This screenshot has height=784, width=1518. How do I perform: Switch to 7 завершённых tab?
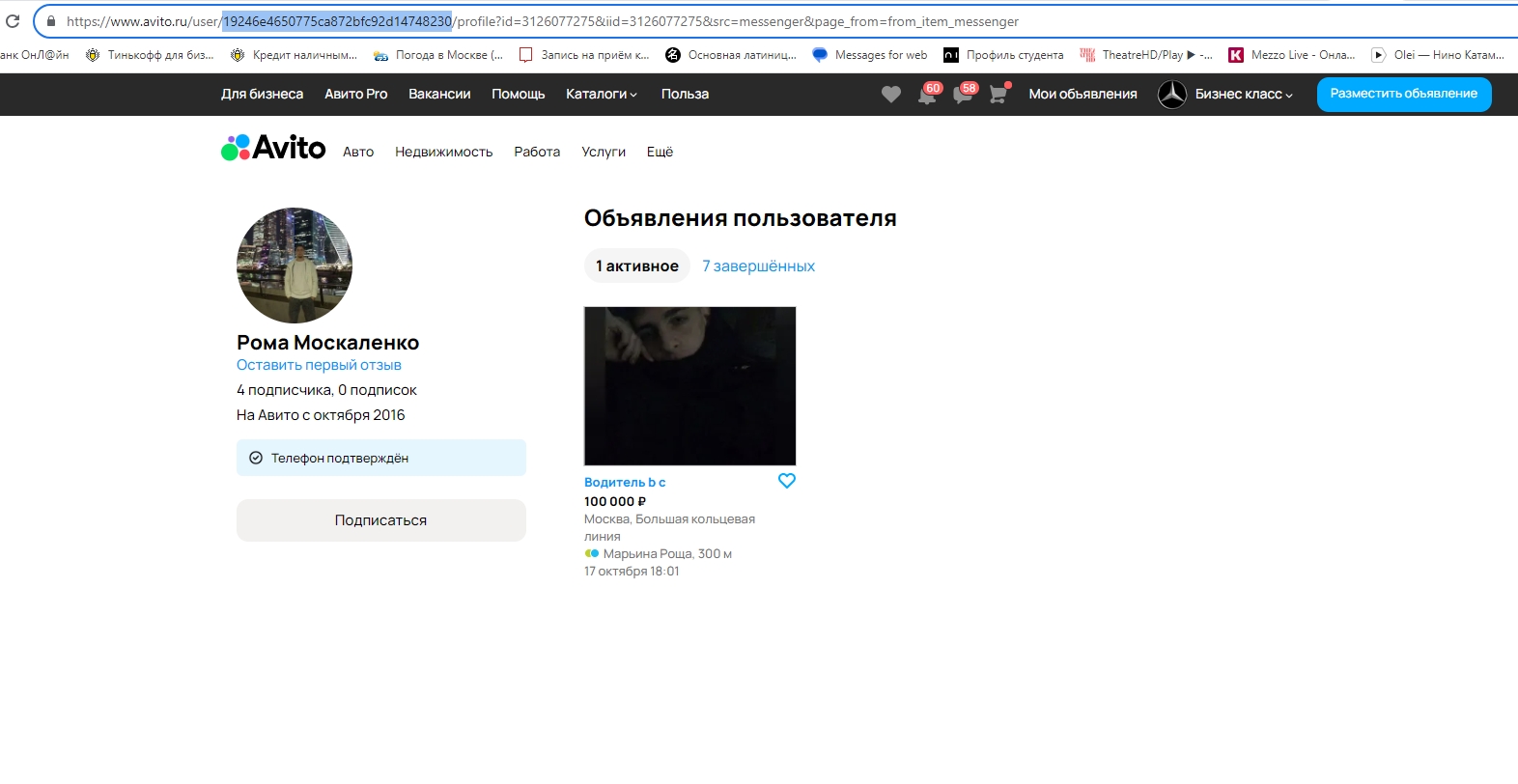[x=758, y=266]
